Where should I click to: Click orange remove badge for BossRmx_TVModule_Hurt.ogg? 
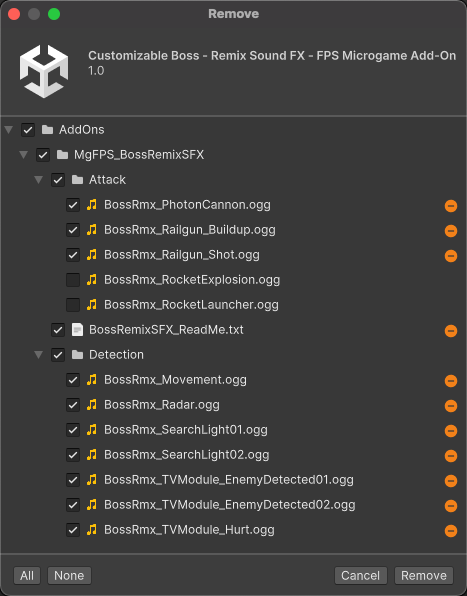tap(451, 531)
